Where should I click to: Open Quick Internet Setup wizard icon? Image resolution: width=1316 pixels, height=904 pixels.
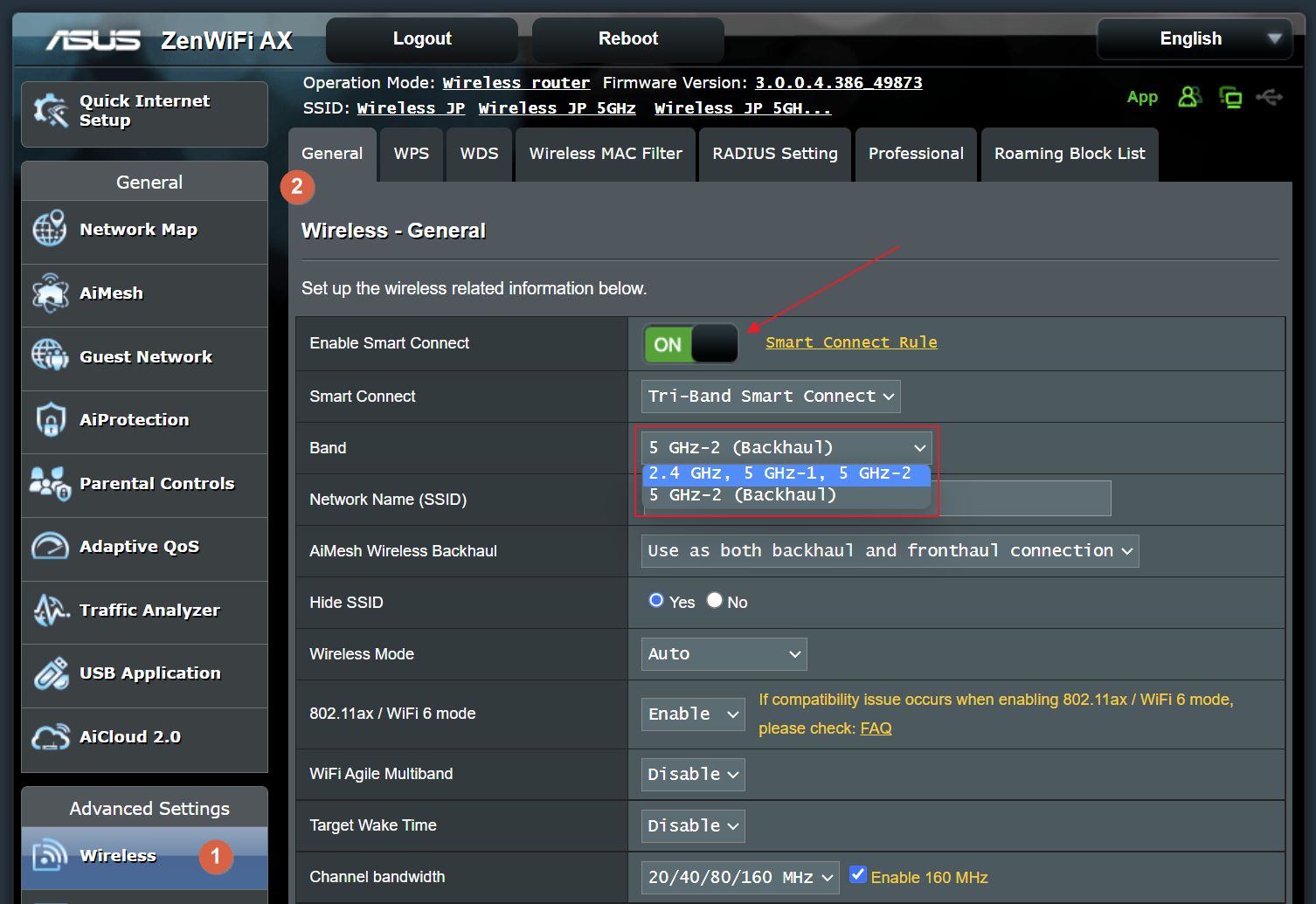pyautogui.click(x=50, y=111)
